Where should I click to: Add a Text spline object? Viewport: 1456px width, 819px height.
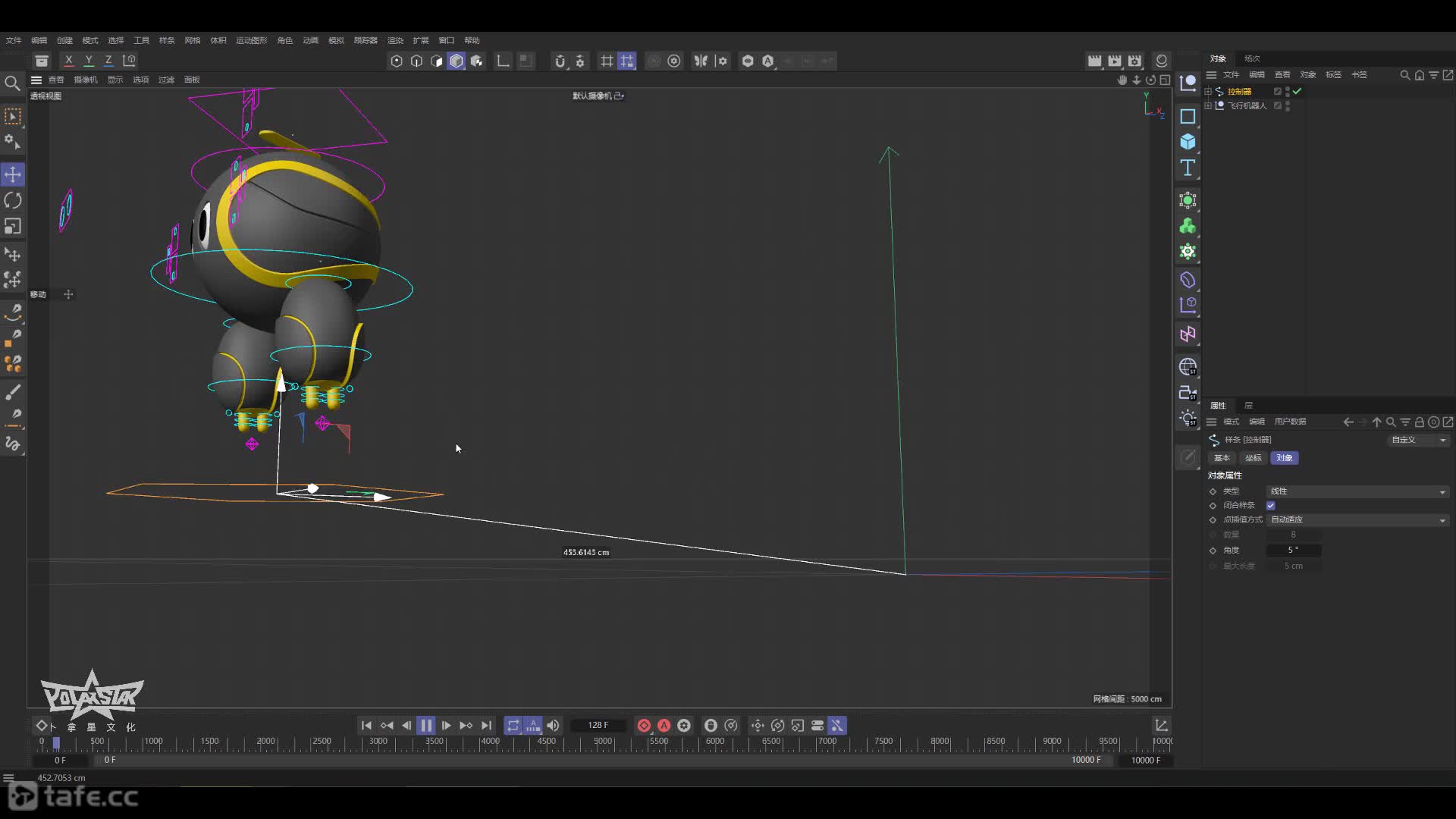(x=1188, y=168)
